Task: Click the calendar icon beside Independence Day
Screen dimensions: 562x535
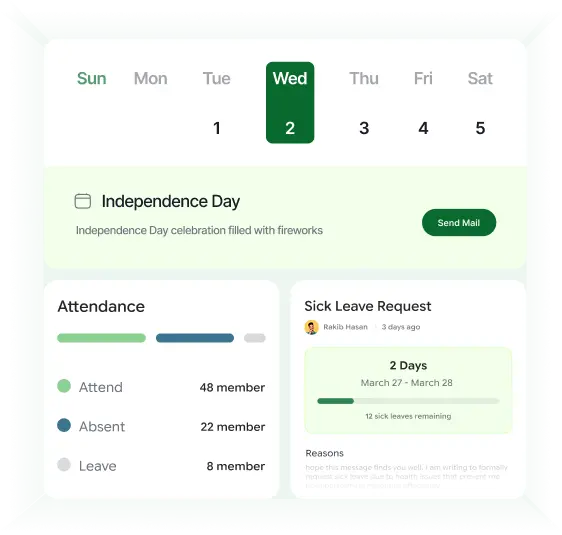Action: (82, 201)
